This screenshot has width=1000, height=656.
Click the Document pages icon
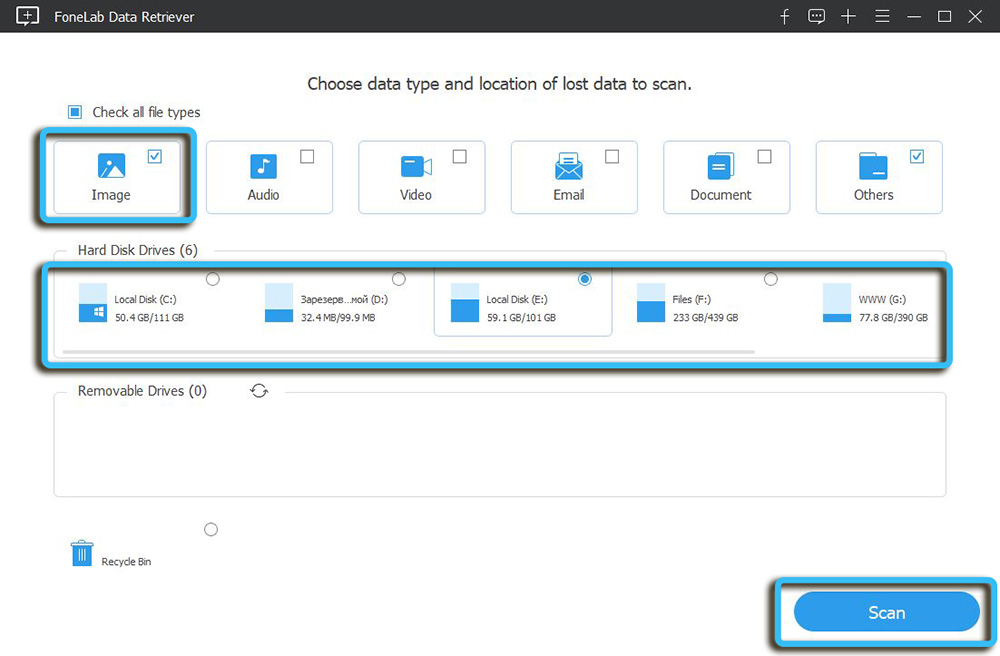[721, 166]
